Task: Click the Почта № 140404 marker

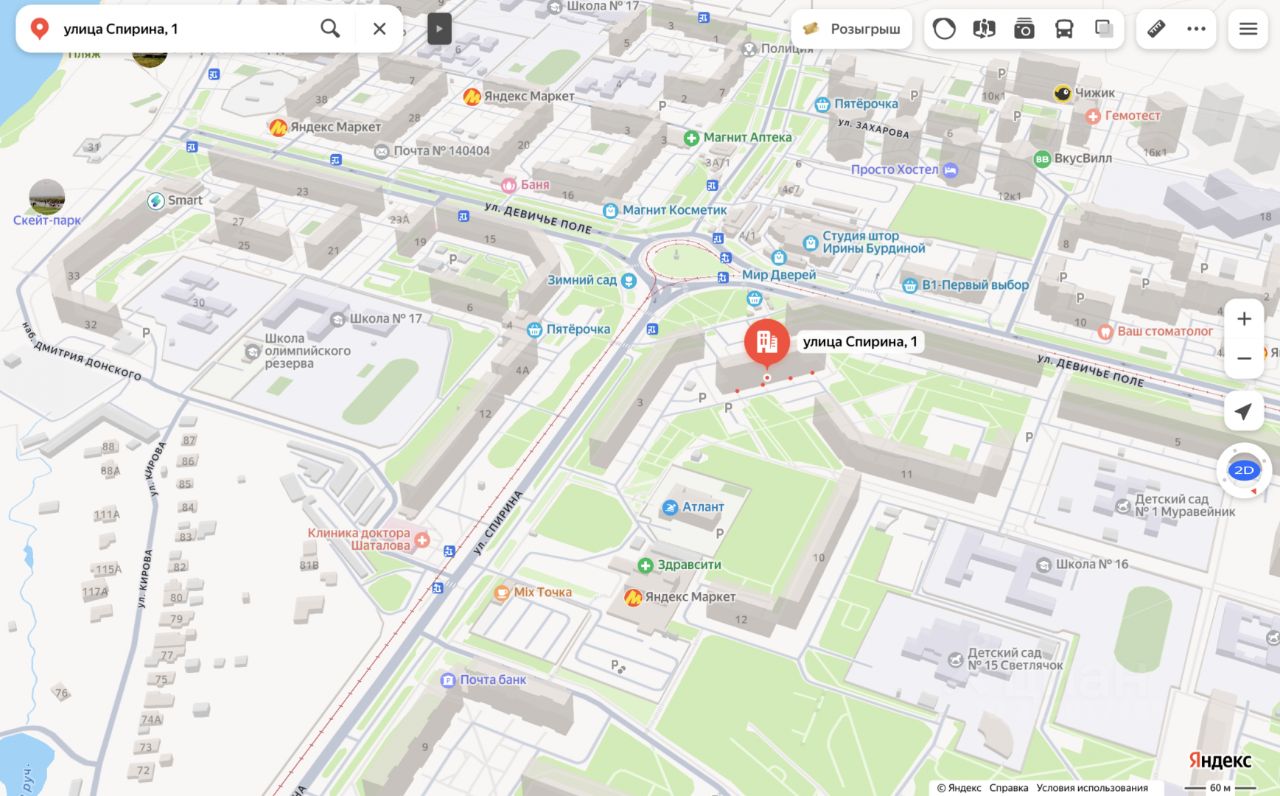Action: (381, 151)
